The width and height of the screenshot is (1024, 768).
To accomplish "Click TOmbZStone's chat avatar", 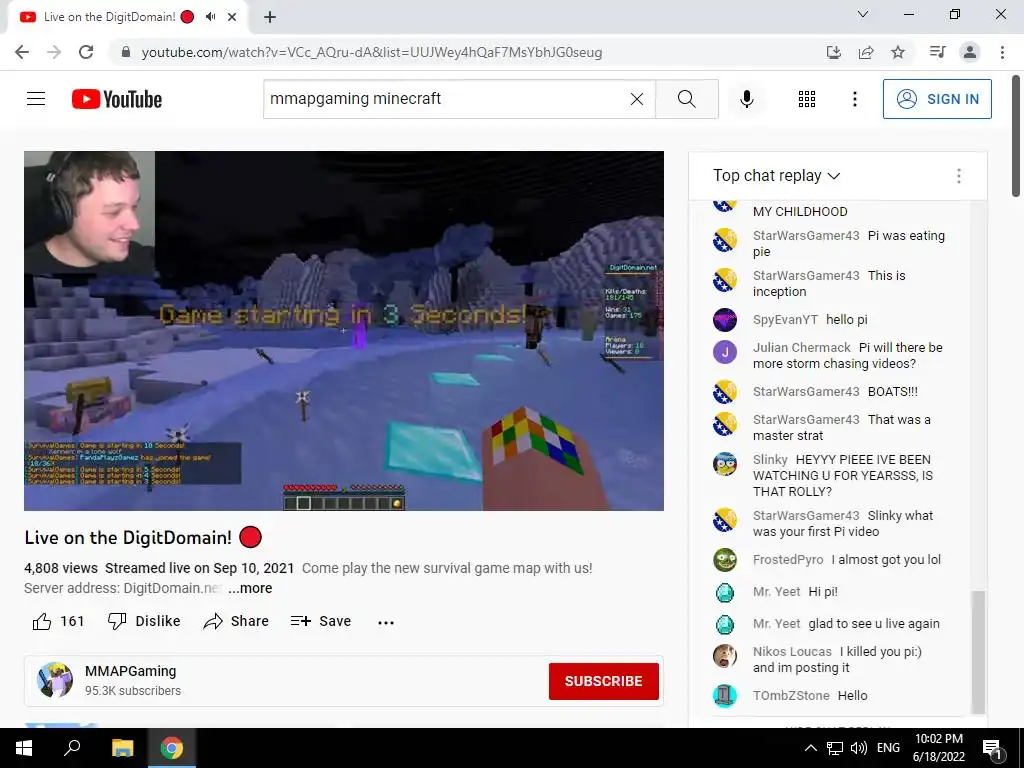I will [x=725, y=696].
